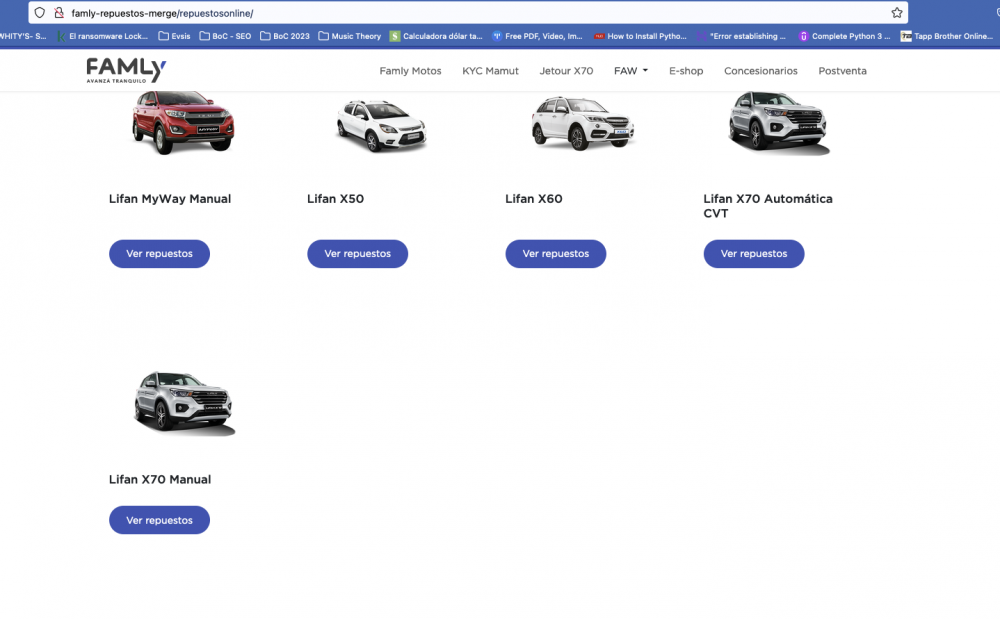Open the Music Theory bookmarks folder
Image resolution: width=1000 pixels, height=619 pixels.
(x=349, y=36)
